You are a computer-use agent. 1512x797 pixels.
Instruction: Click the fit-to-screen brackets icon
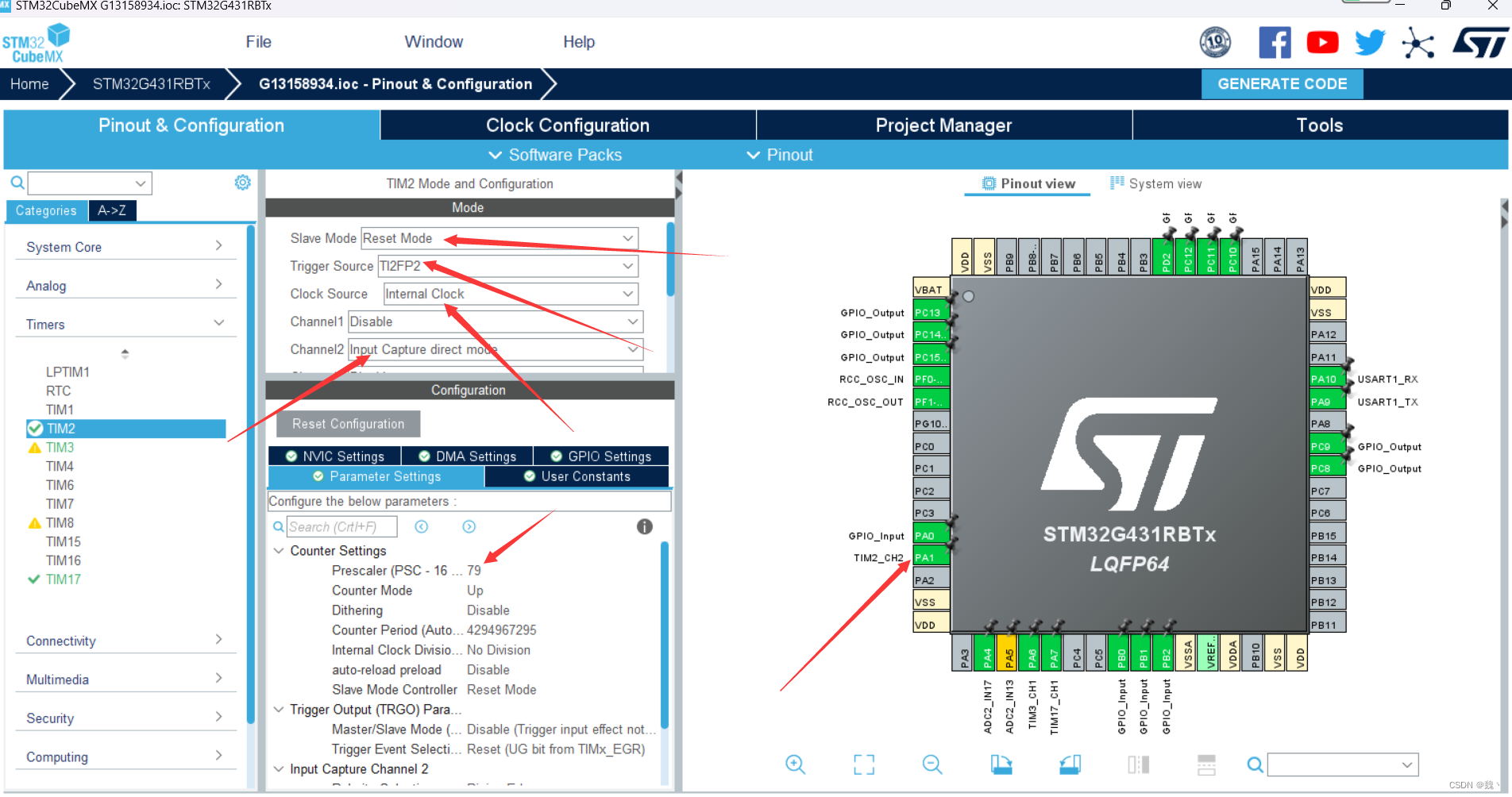click(x=864, y=764)
